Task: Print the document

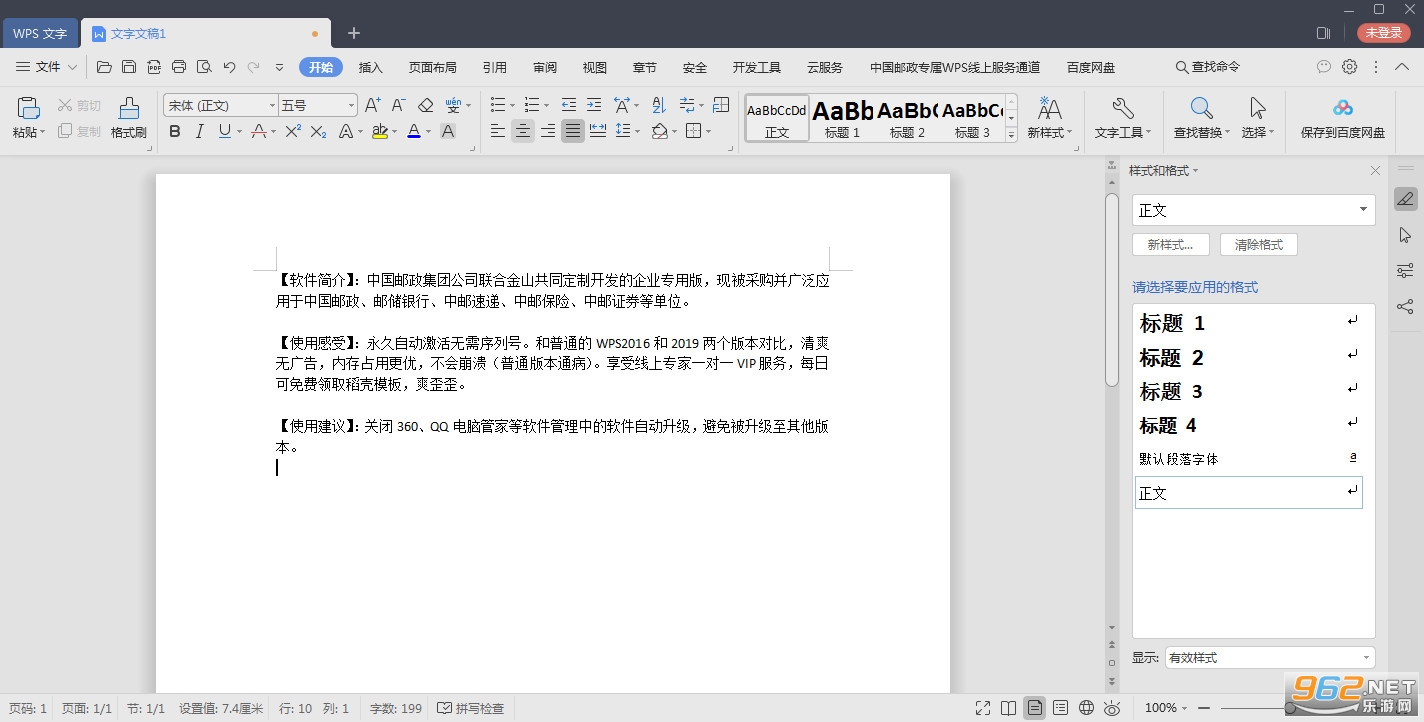Action: coord(179,67)
